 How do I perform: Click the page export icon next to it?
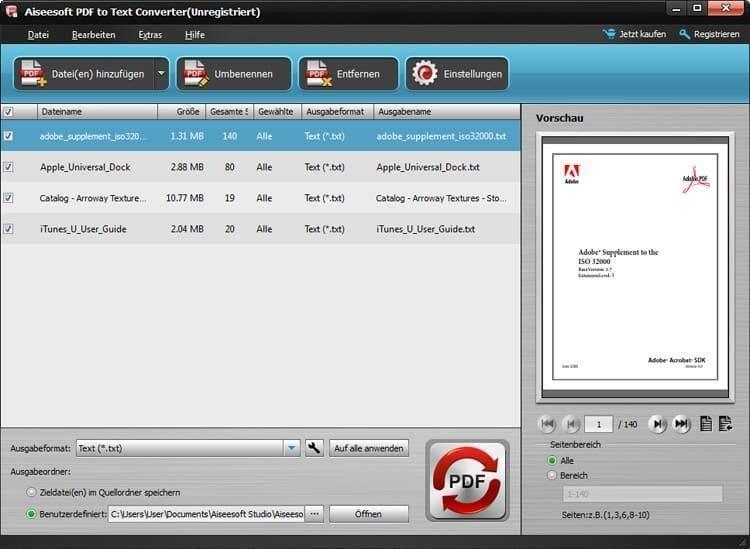click(x=725, y=424)
